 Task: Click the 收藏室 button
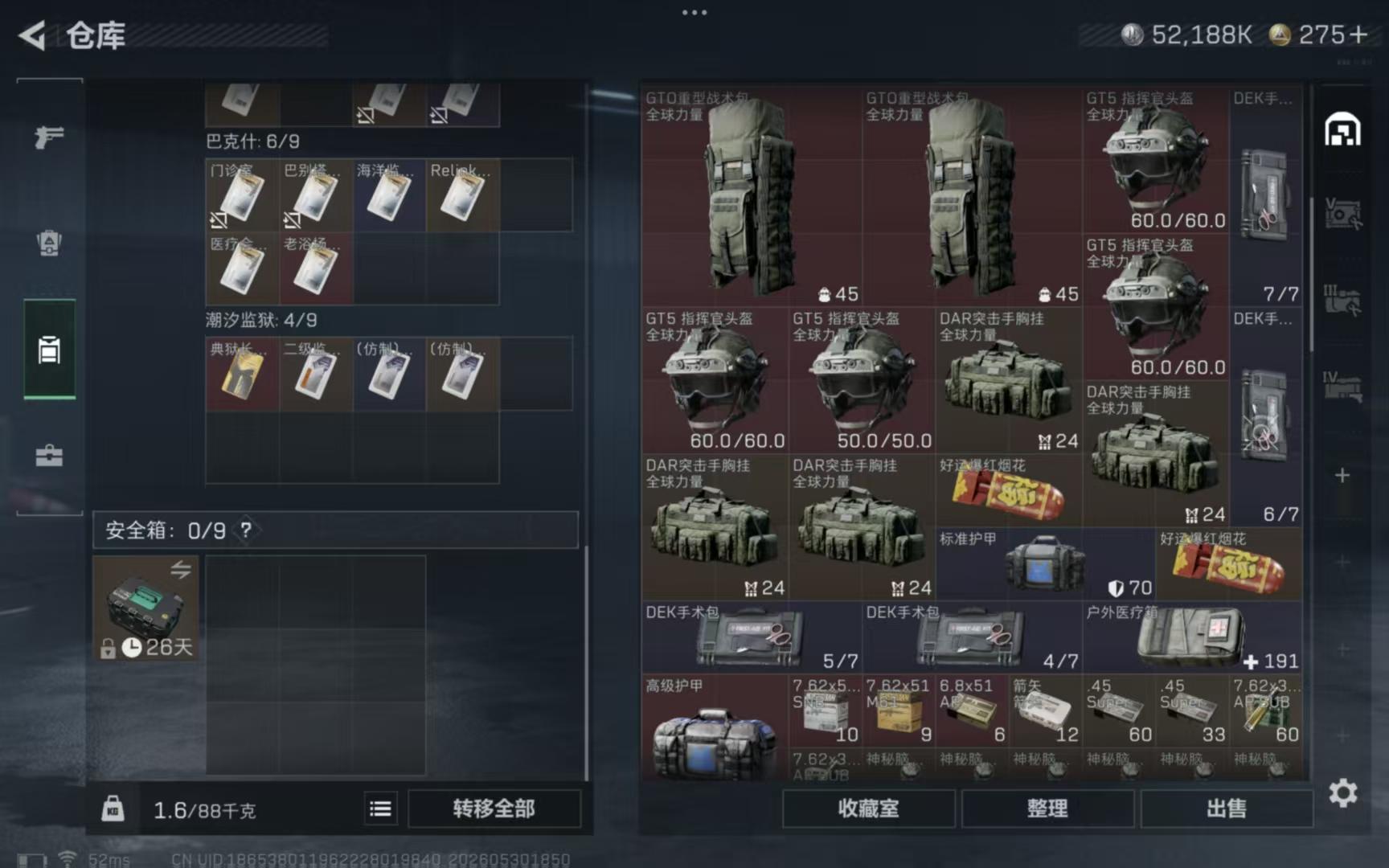pyautogui.click(x=868, y=809)
